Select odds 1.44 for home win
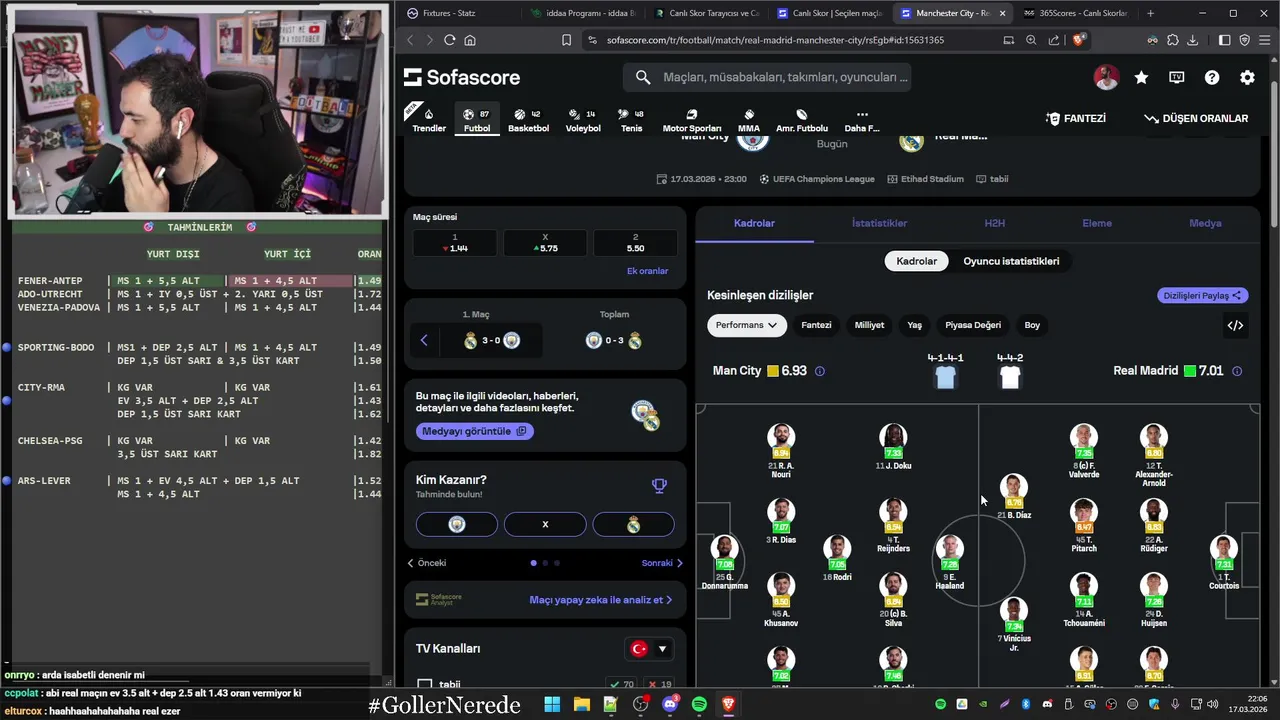Viewport: 1280px width, 720px height. [455, 243]
